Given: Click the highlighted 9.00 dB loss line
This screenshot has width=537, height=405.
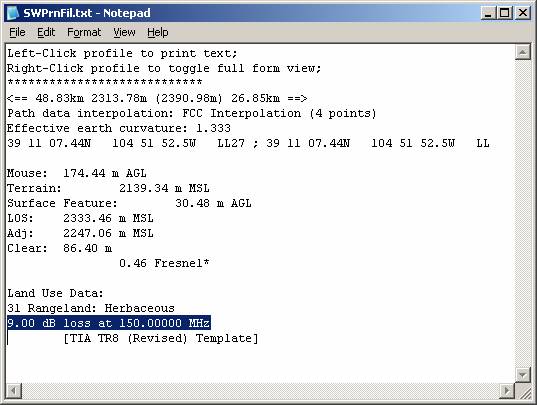Looking at the screenshot, I should 109,323.
